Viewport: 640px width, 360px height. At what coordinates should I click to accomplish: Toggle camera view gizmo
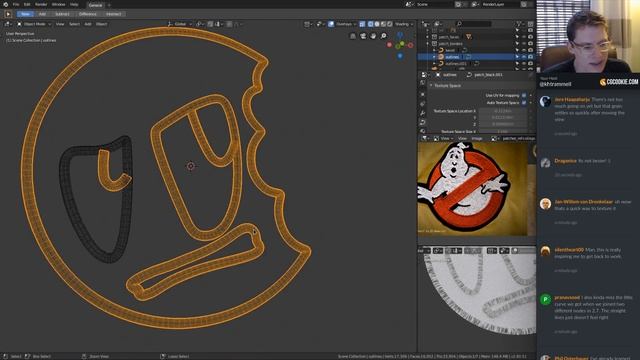tap(363, 36)
